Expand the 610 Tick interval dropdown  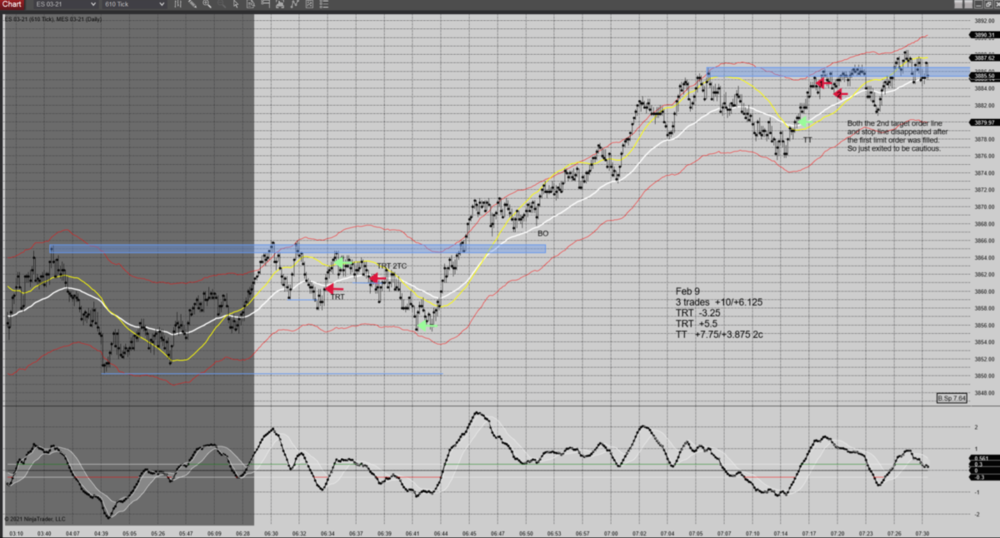162,6
